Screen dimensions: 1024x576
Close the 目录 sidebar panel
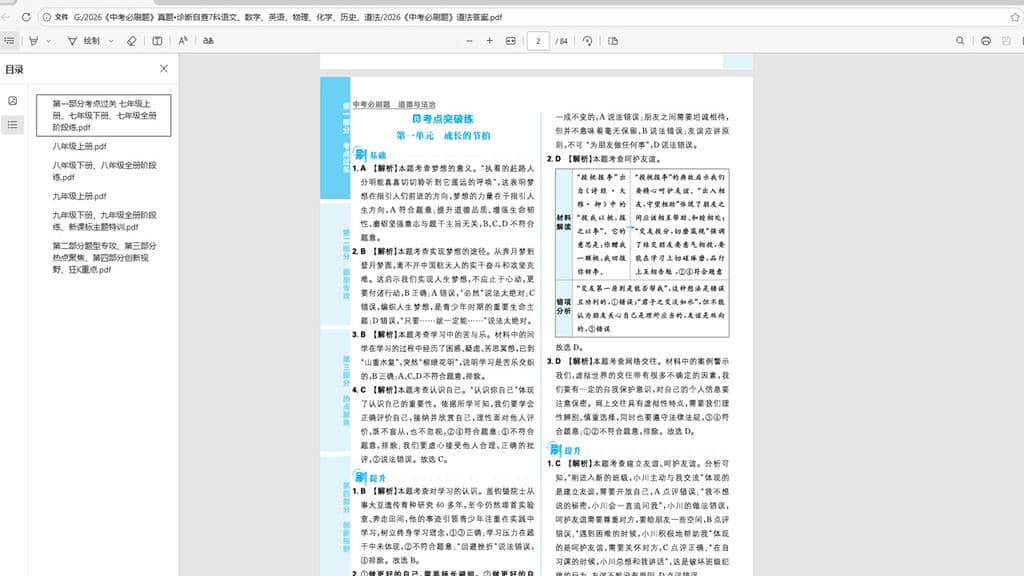tap(163, 68)
